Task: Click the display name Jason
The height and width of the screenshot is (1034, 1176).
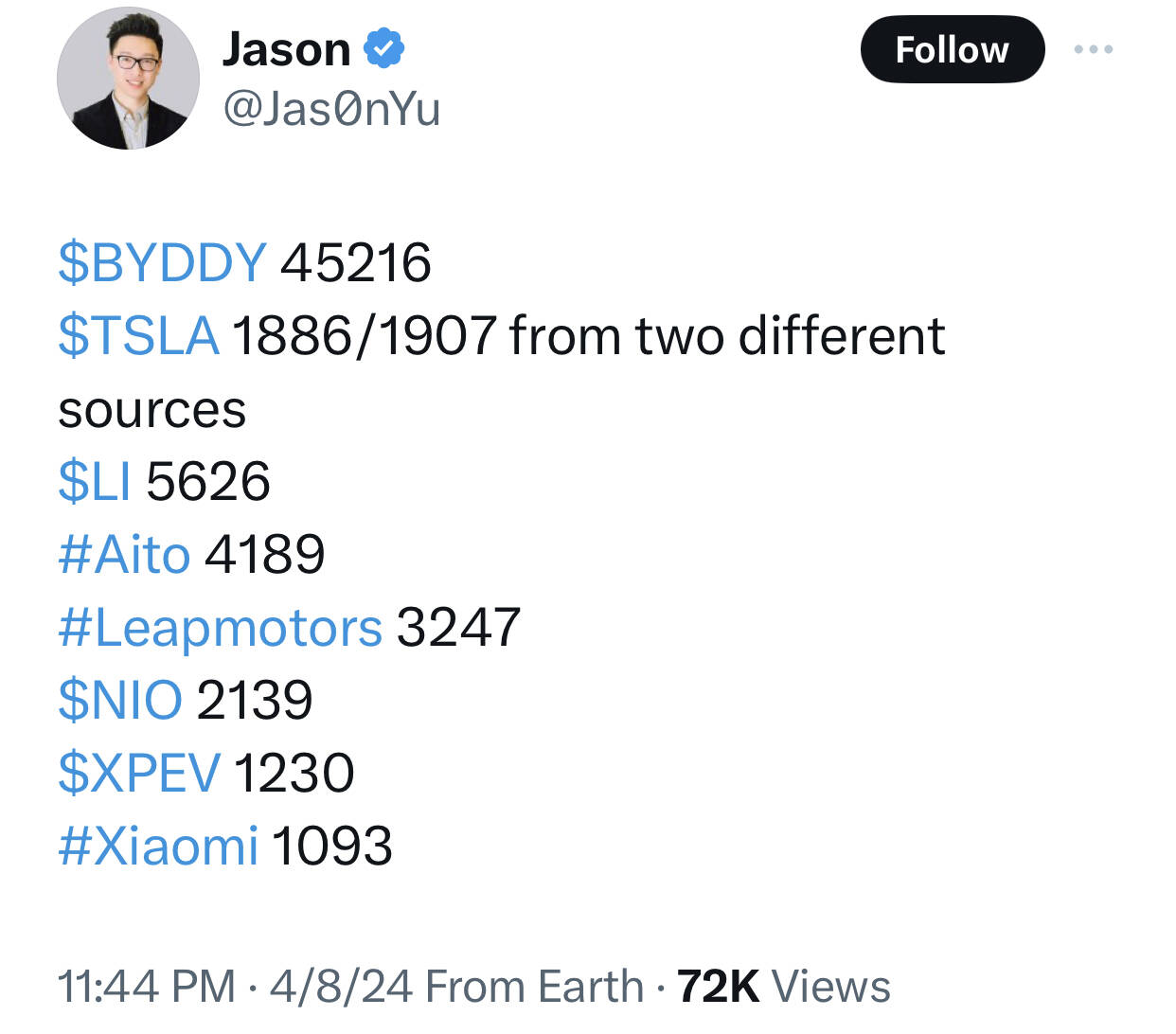Action: coord(286,49)
